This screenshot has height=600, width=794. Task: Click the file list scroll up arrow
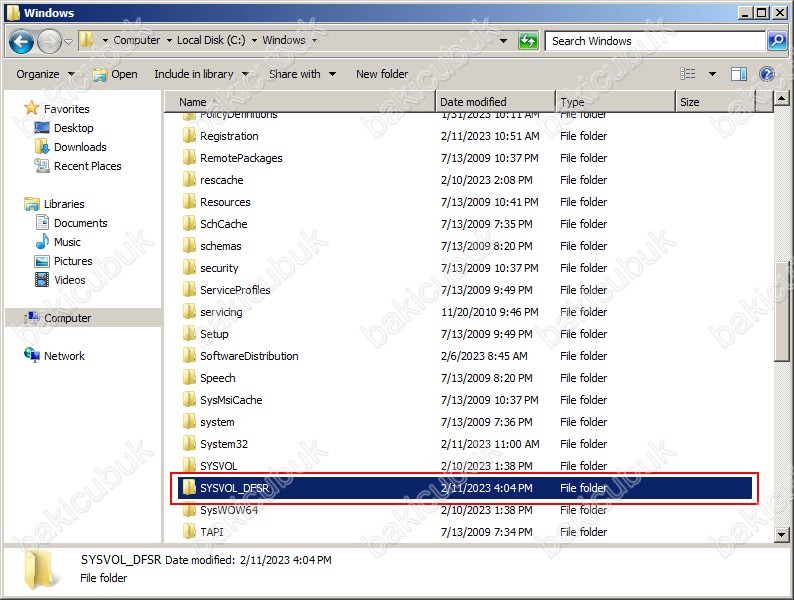(x=781, y=98)
